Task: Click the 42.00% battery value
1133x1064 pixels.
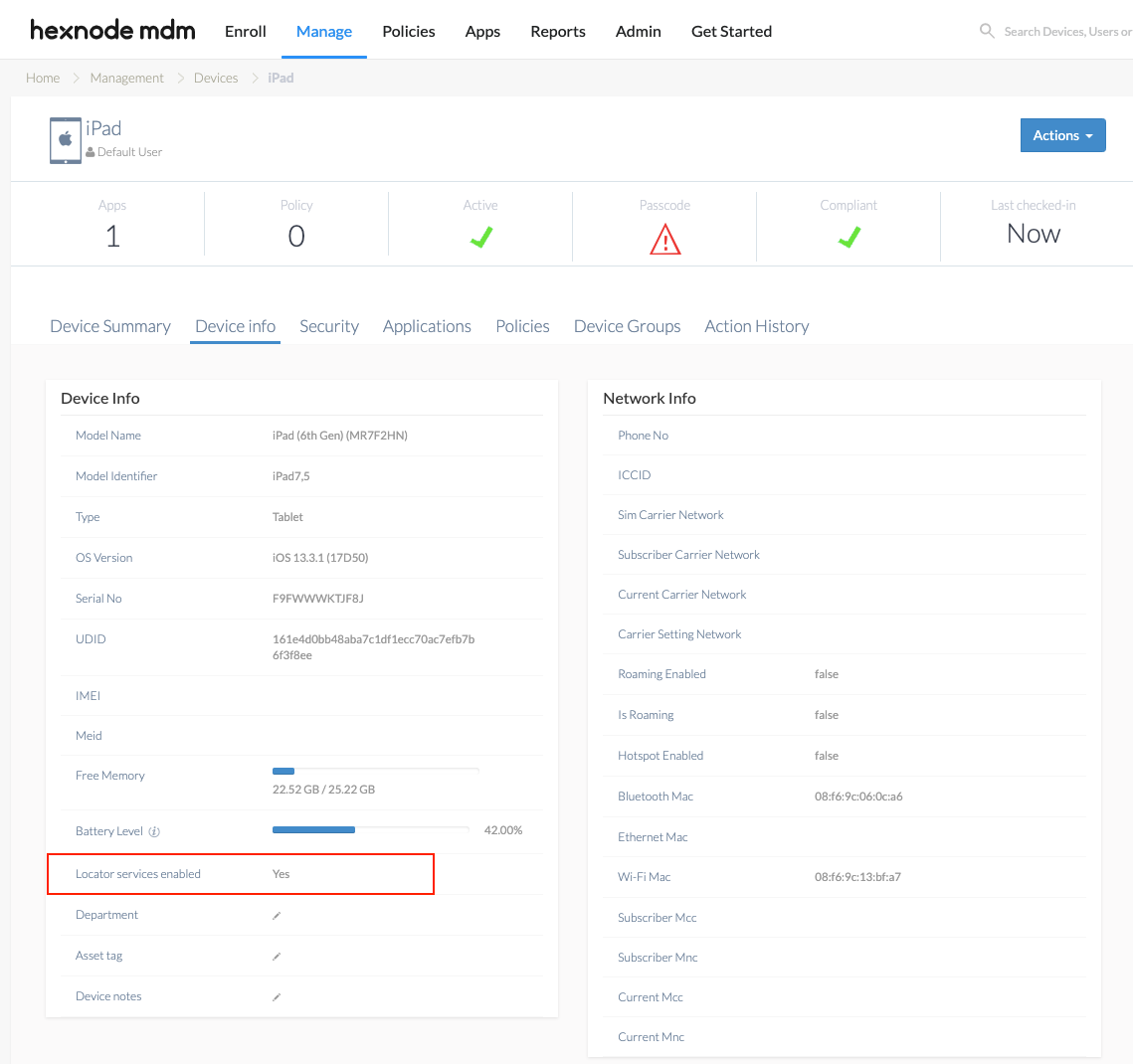Action: (503, 830)
